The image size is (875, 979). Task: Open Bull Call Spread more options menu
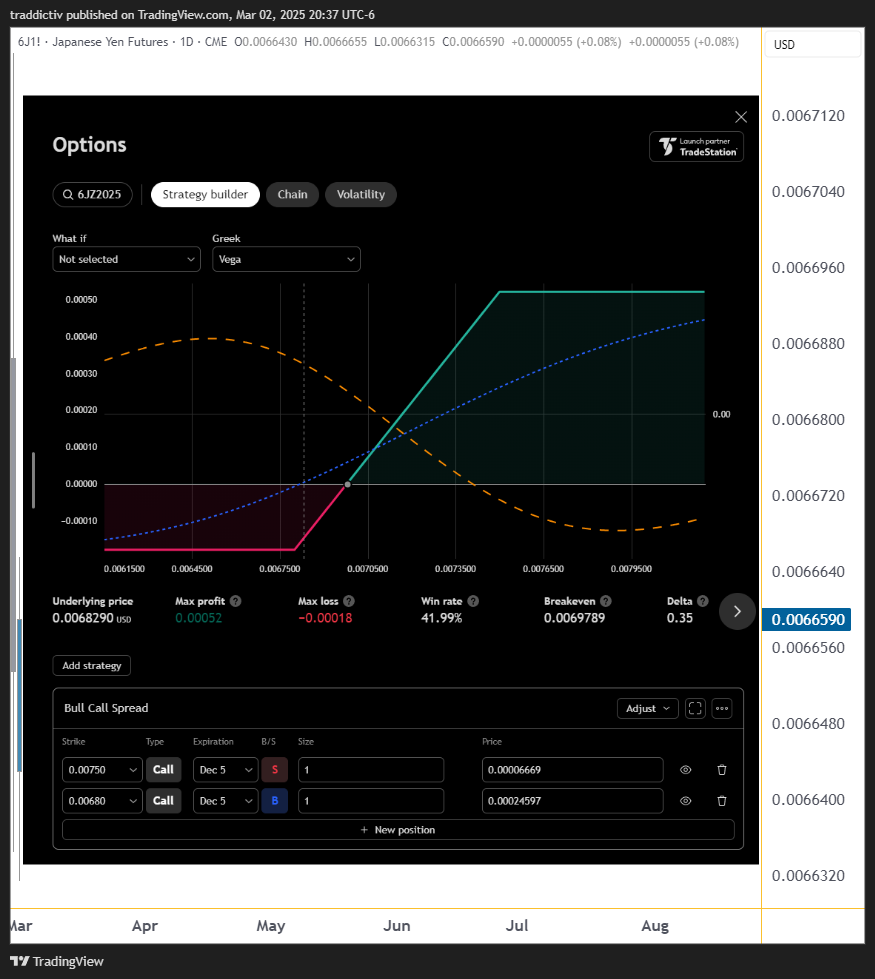(x=722, y=708)
